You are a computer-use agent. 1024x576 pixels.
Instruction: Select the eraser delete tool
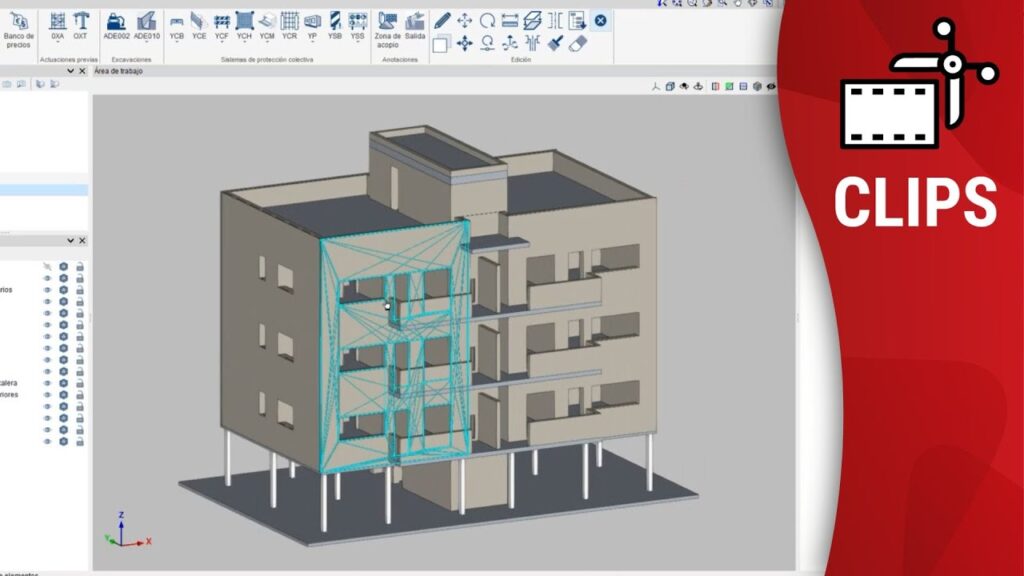tap(580, 43)
